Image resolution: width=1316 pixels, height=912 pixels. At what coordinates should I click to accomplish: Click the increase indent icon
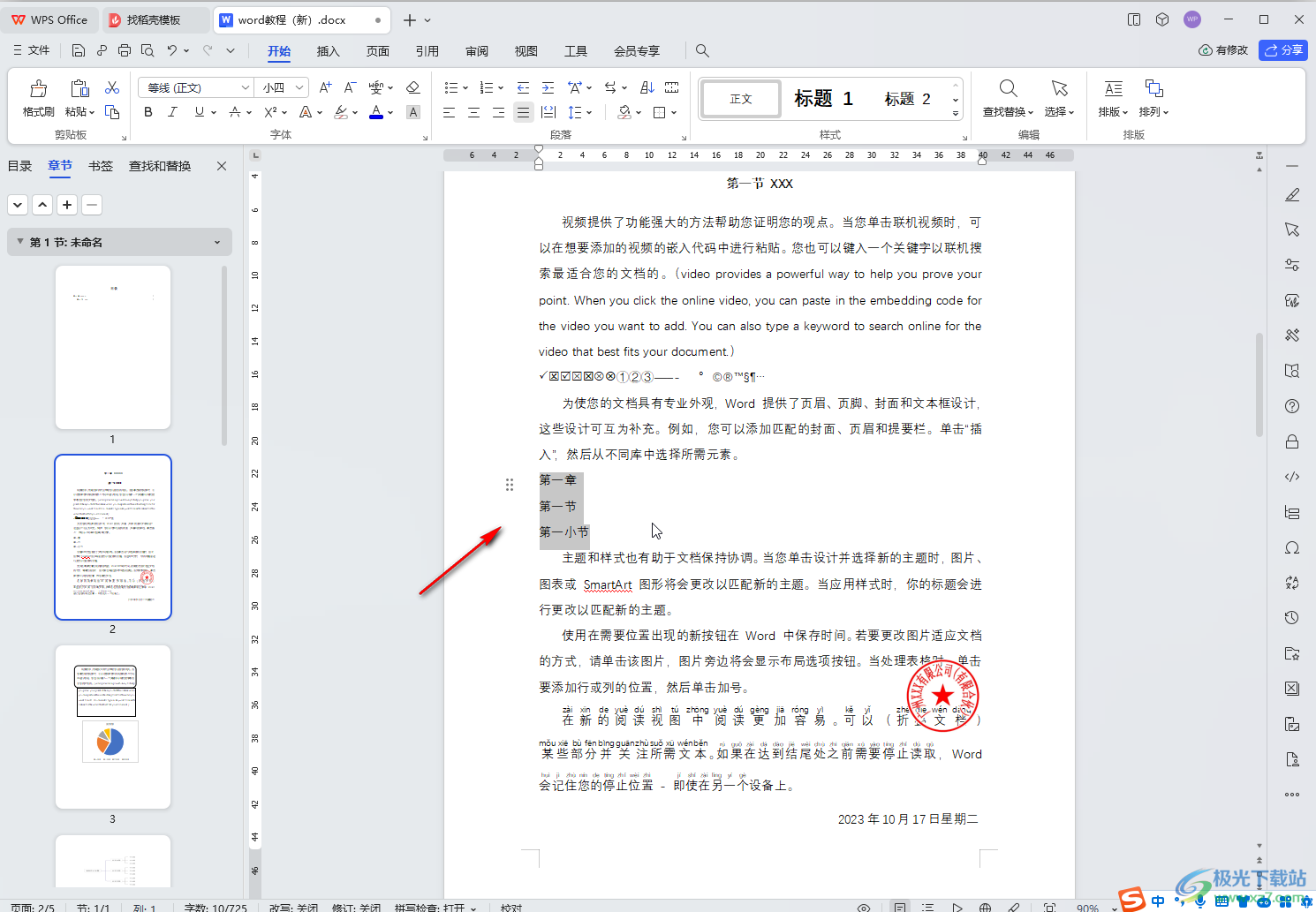(x=548, y=87)
